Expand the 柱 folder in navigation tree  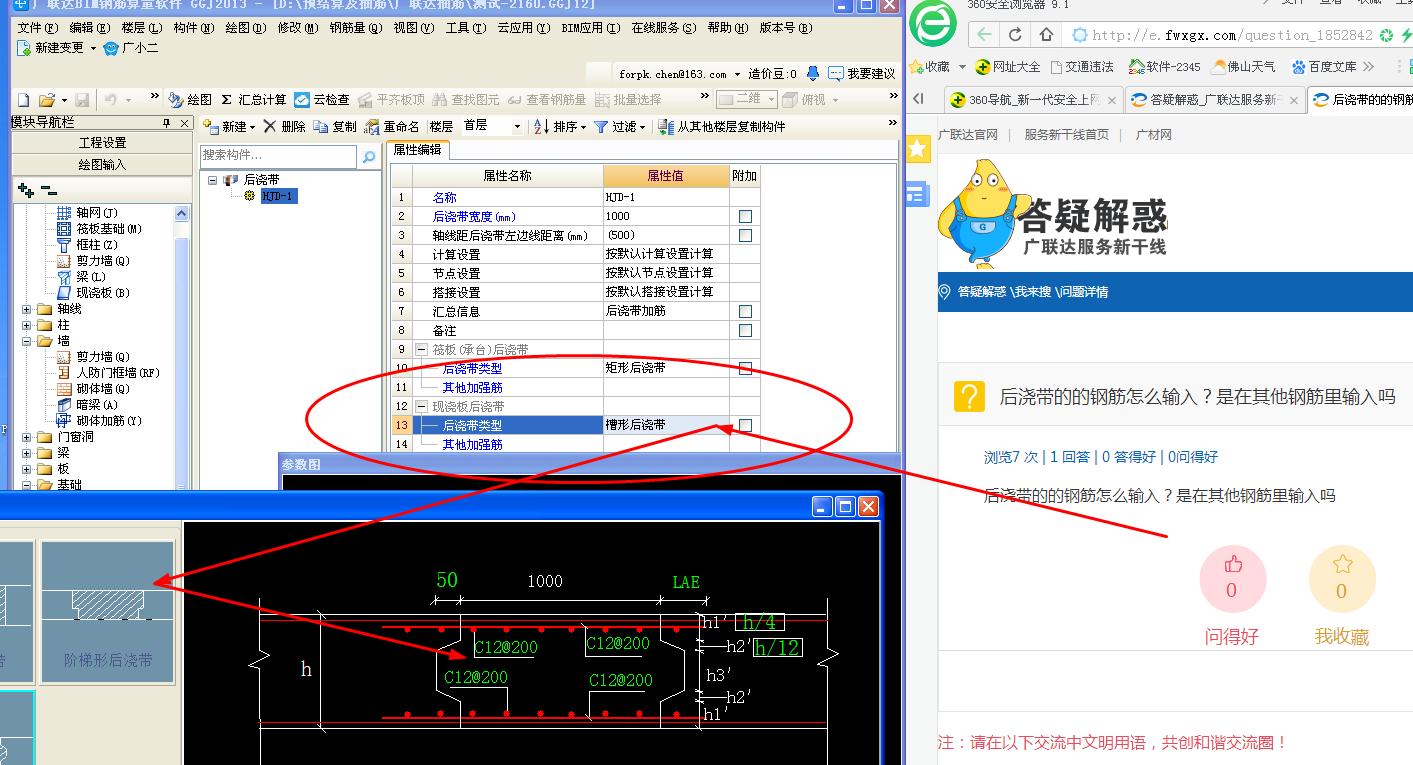click(x=27, y=325)
